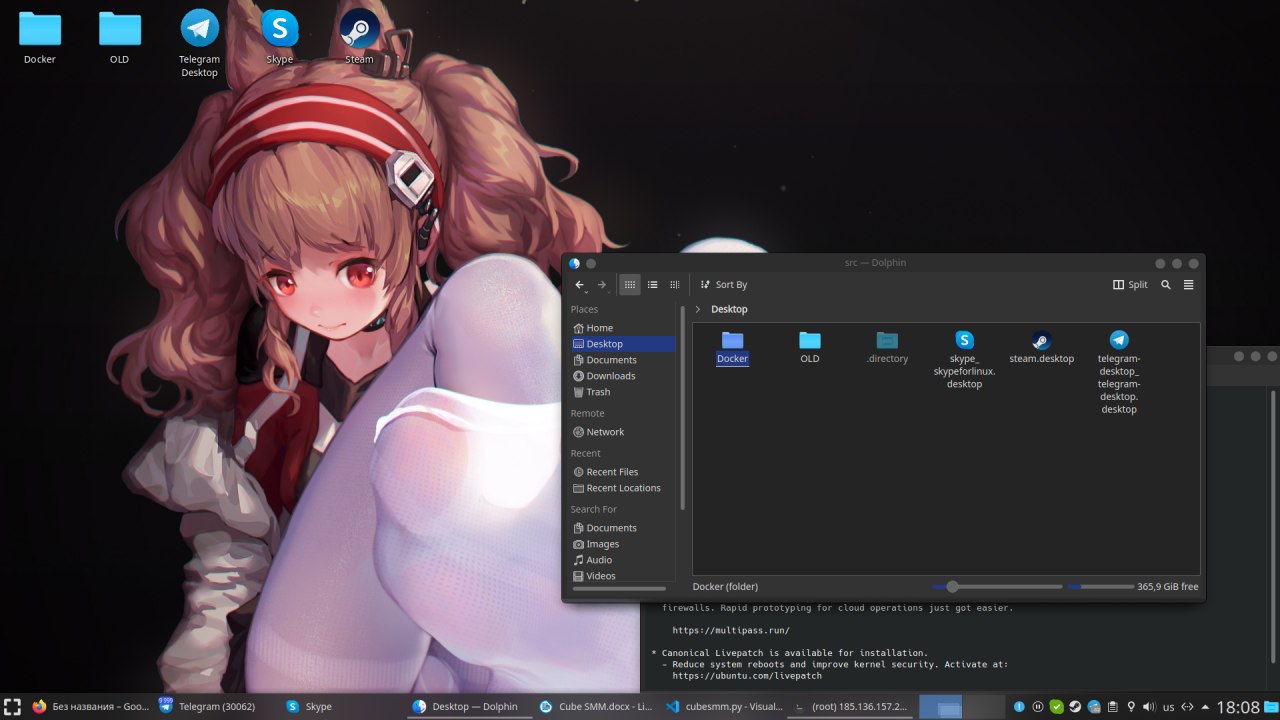
Task: Select the Docker folder in Dolphin
Action: tap(732, 347)
